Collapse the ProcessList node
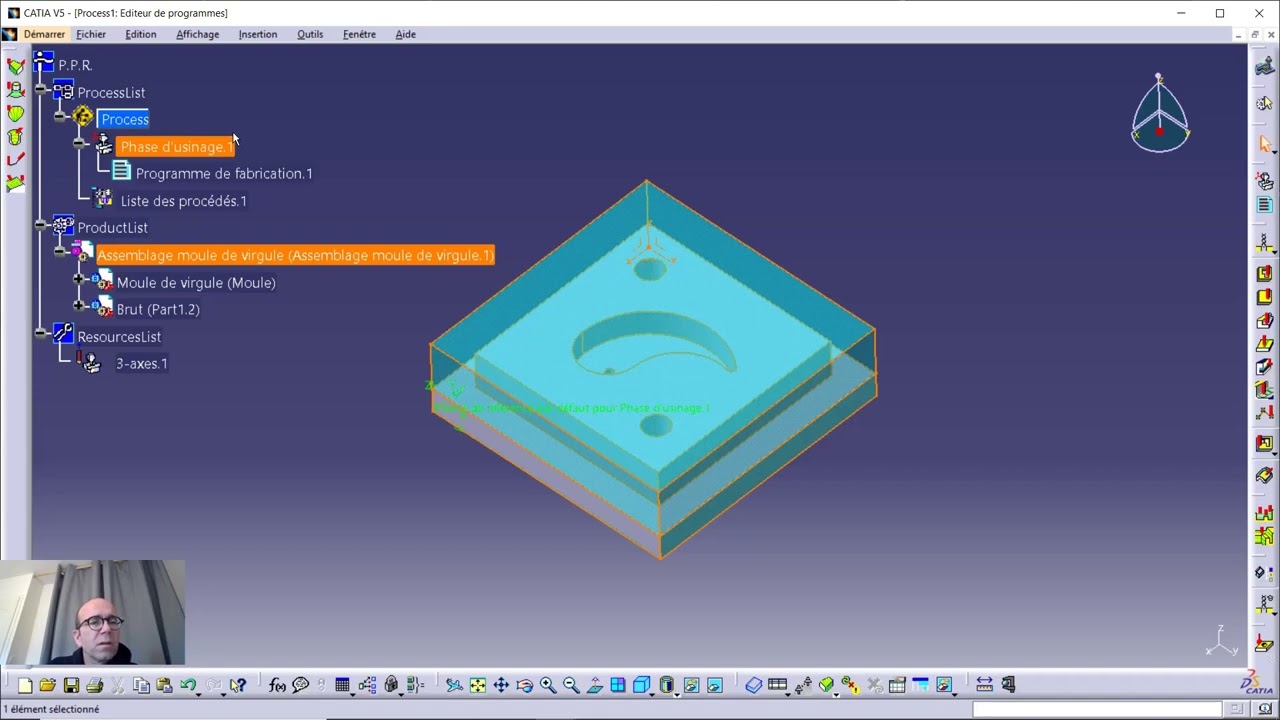Image resolution: width=1280 pixels, height=720 pixels. (42, 90)
